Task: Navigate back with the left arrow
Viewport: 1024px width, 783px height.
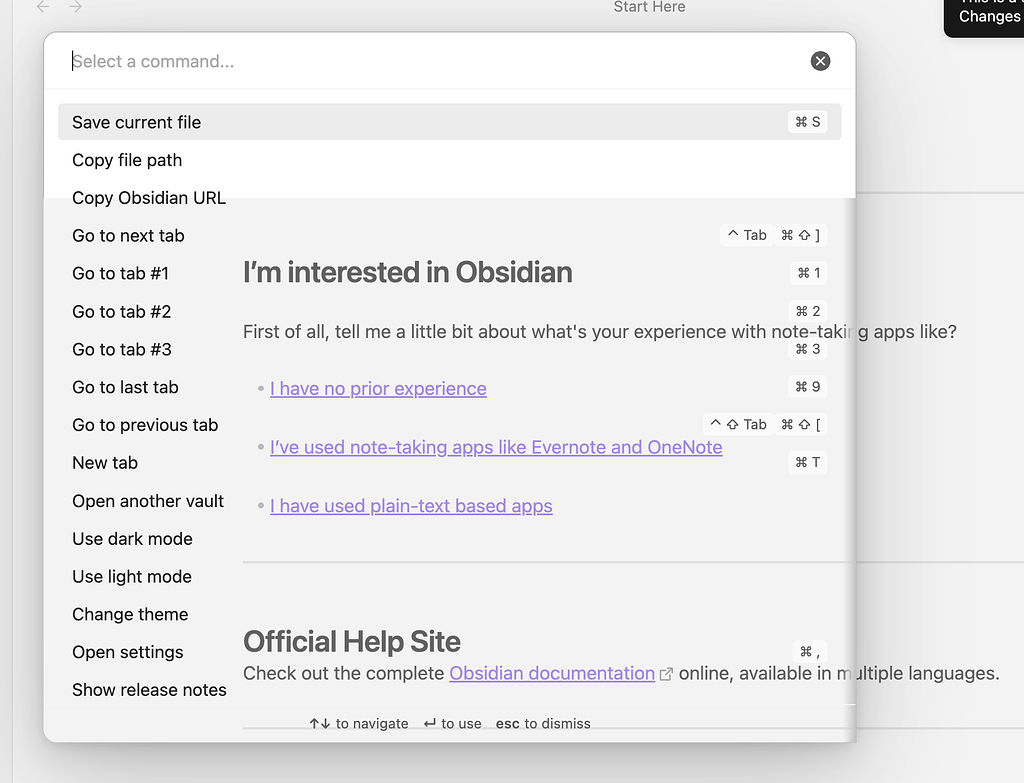Action: pos(43,7)
